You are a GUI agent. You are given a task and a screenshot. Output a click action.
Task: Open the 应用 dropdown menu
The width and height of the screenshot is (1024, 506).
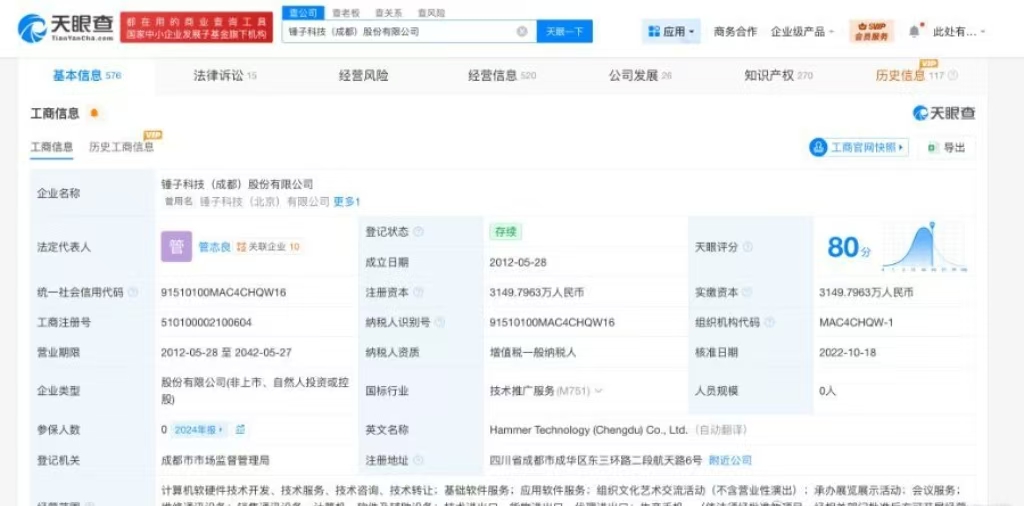(x=671, y=32)
